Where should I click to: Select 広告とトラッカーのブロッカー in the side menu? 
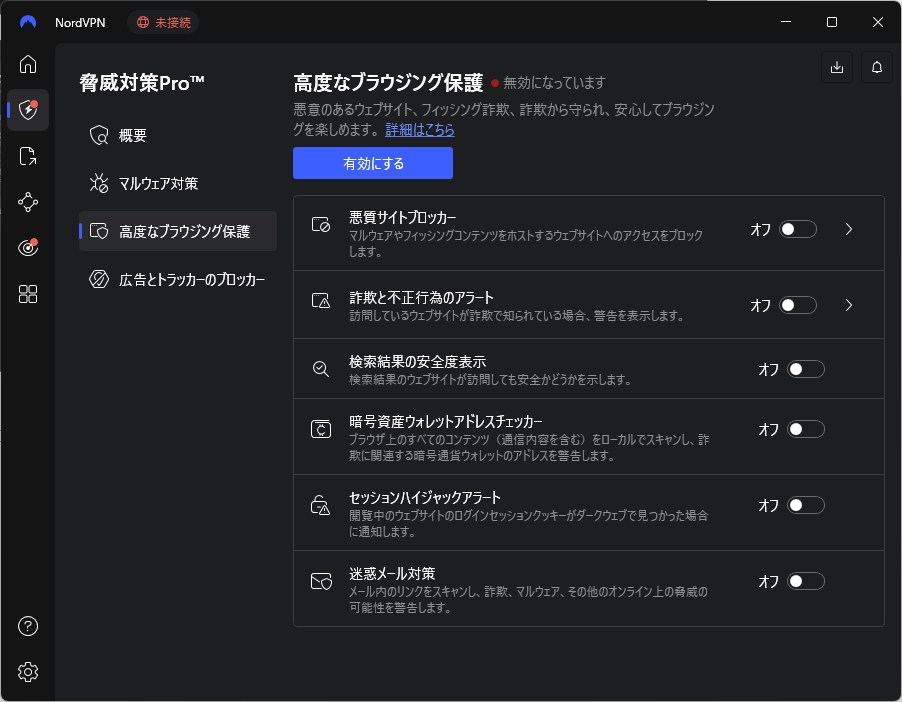191,279
